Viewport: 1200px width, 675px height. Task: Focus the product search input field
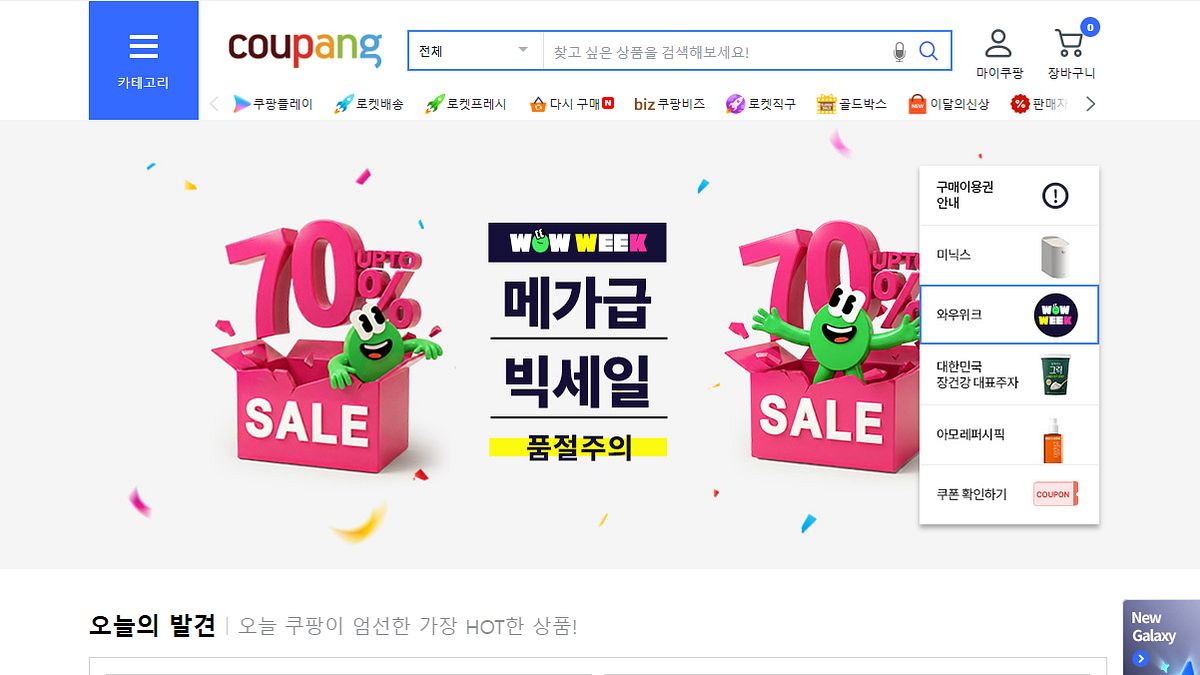pos(715,51)
